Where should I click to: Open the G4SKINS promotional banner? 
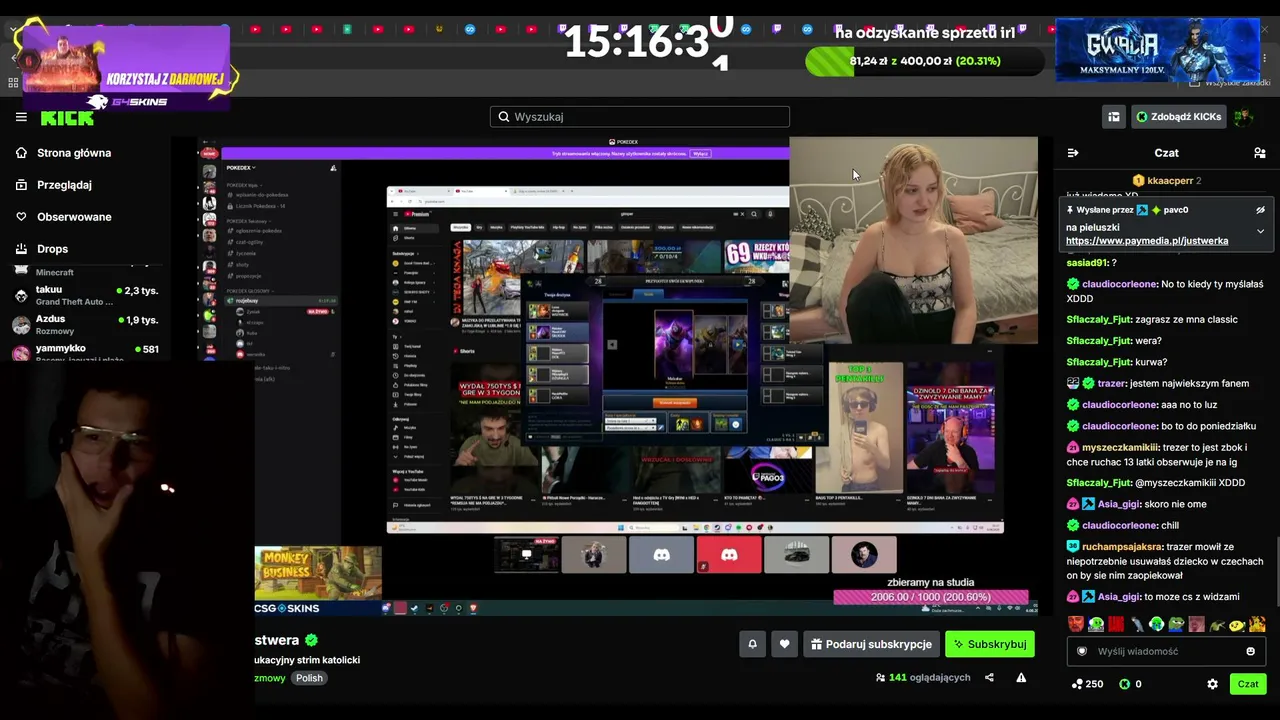pos(126,68)
